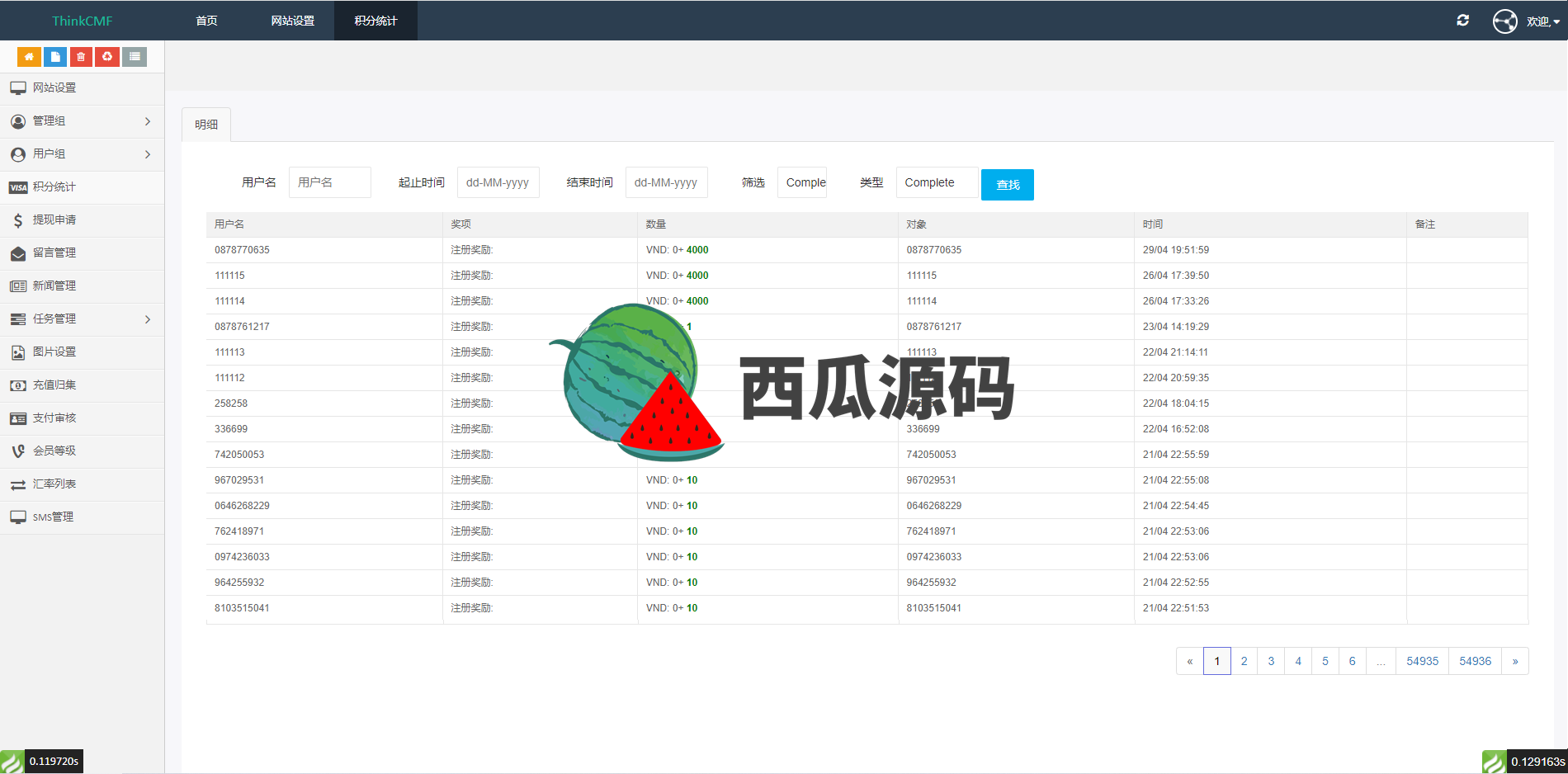Image resolution: width=1568 pixels, height=774 pixels.
Task: Click the envelope icon beside 留言管理
Action: point(18,253)
